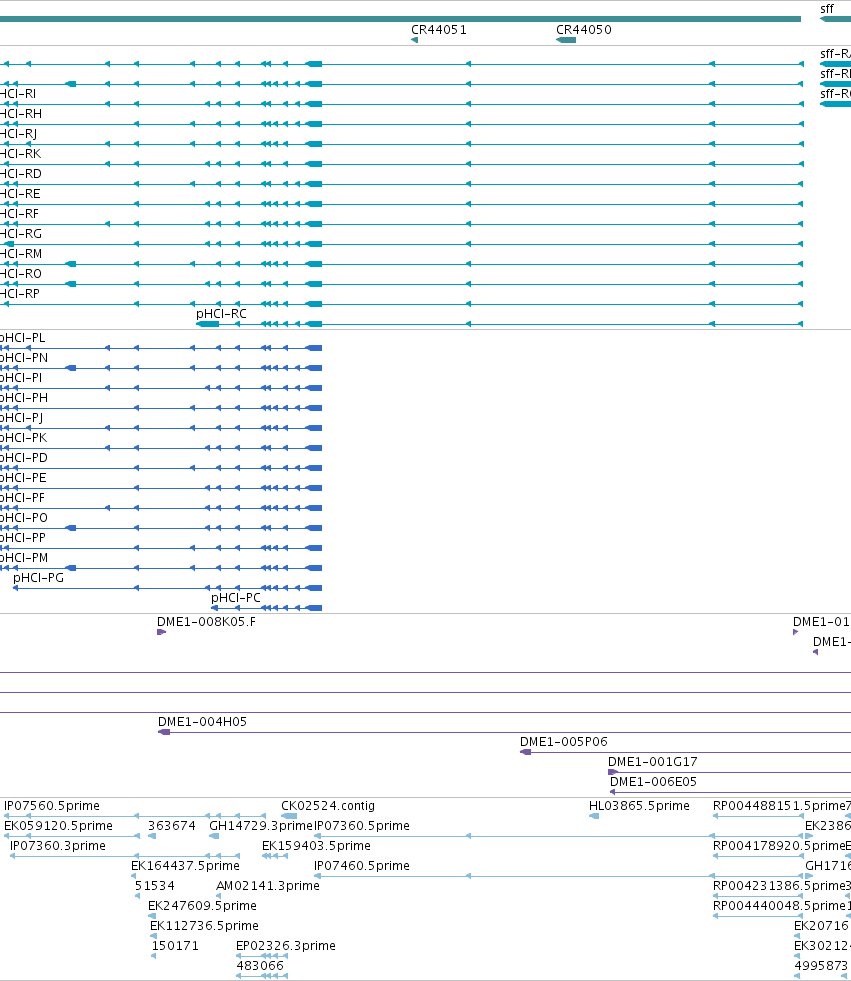This screenshot has width=851, height=981.
Task: Select the GH14729.3prime EST label
Action: tap(261, 826)
